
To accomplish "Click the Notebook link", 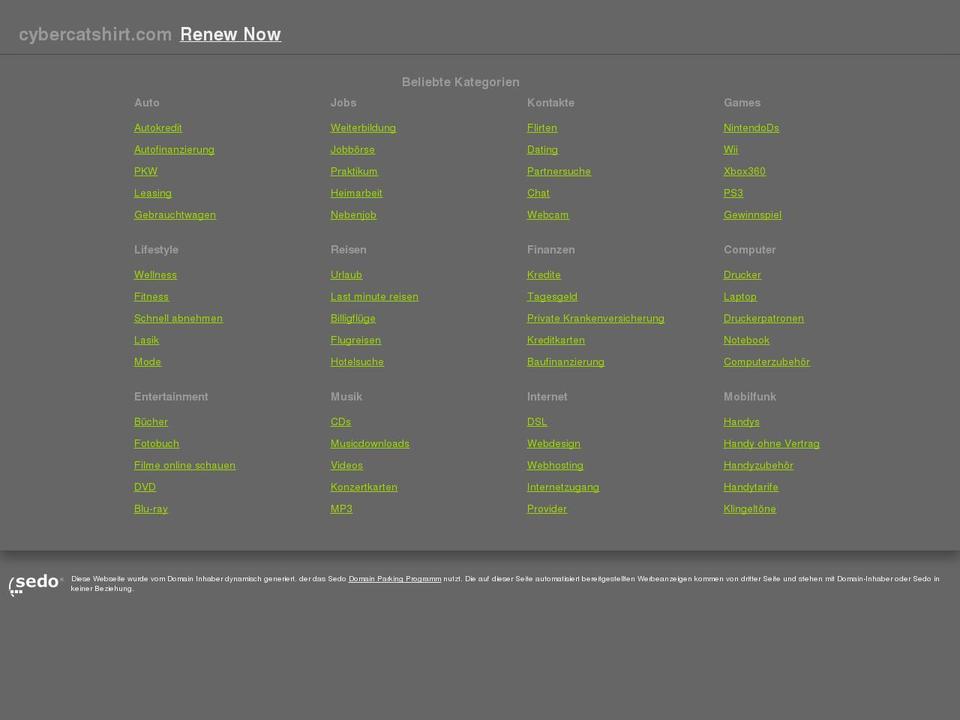I will 746,340.
